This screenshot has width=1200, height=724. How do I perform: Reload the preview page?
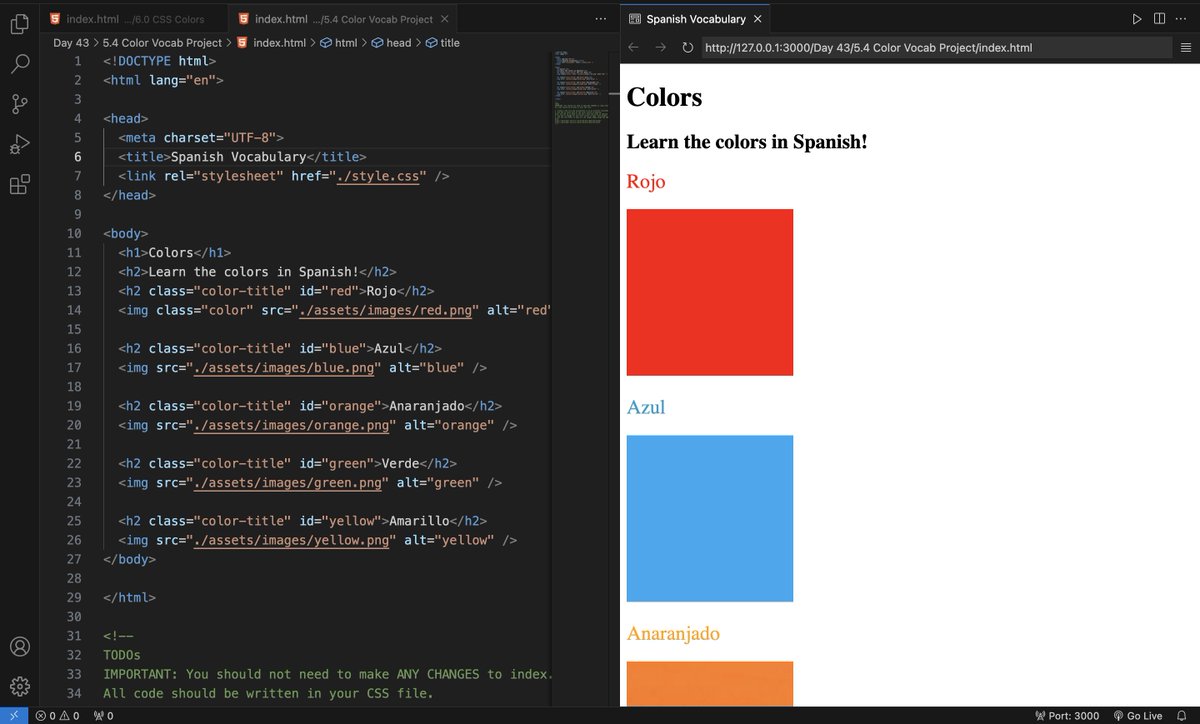[x=687, y=47]
